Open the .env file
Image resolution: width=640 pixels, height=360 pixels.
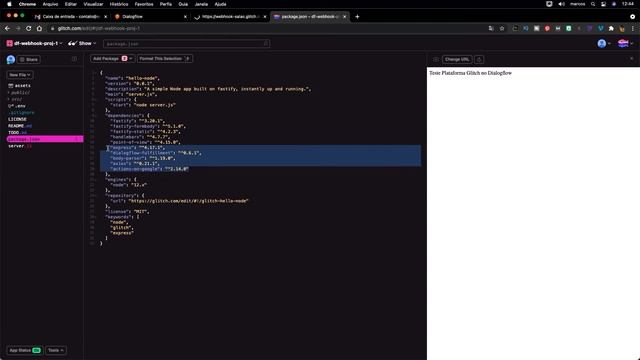tap(17, 106)
